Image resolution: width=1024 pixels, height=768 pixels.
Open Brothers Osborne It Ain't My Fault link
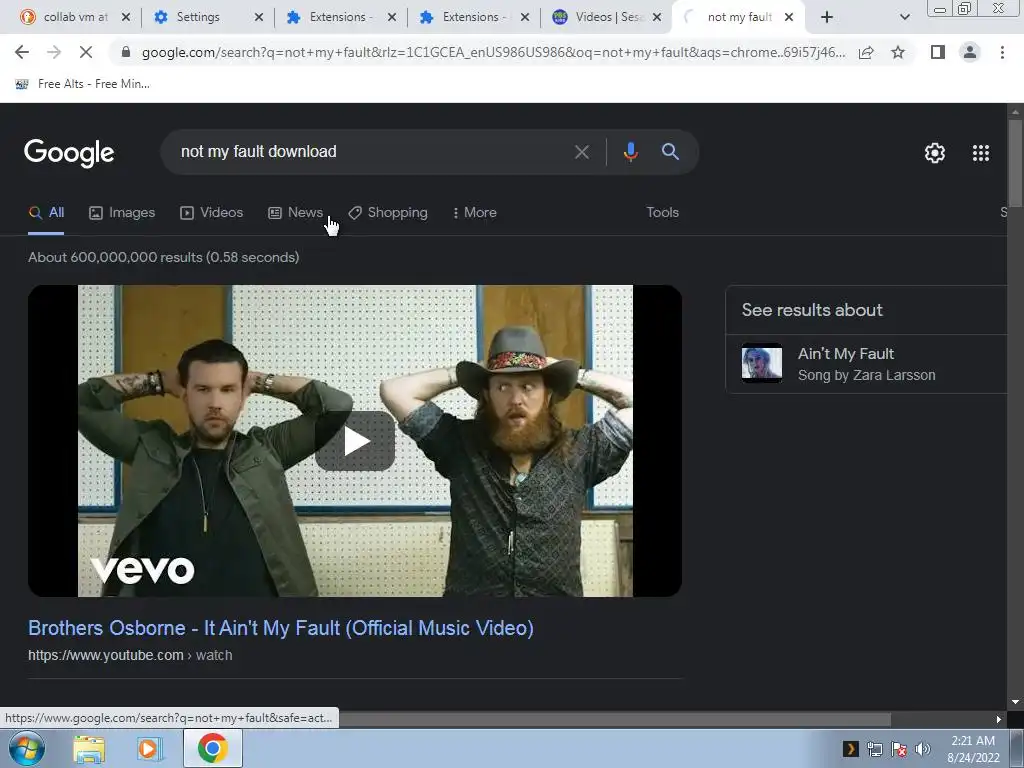pyautogui.click(x=281, y=628)
